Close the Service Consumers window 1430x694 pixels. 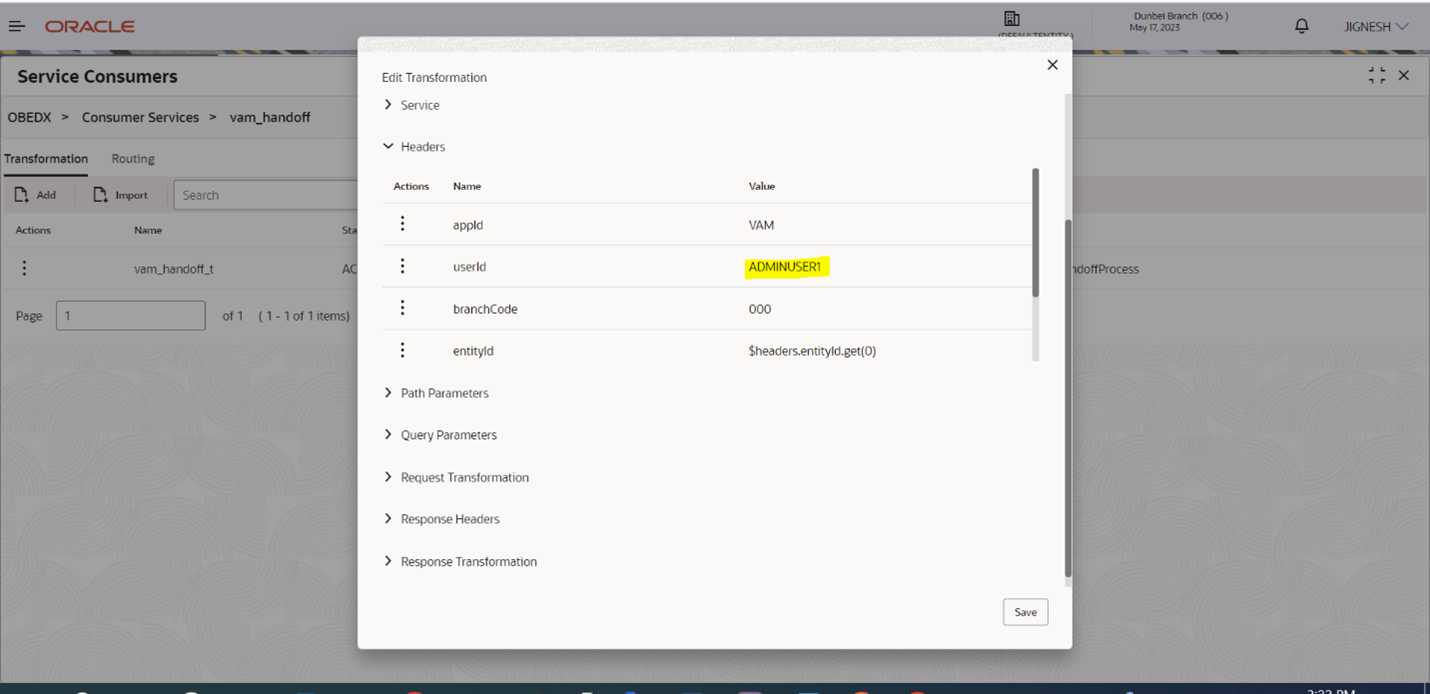point(1404,76)
